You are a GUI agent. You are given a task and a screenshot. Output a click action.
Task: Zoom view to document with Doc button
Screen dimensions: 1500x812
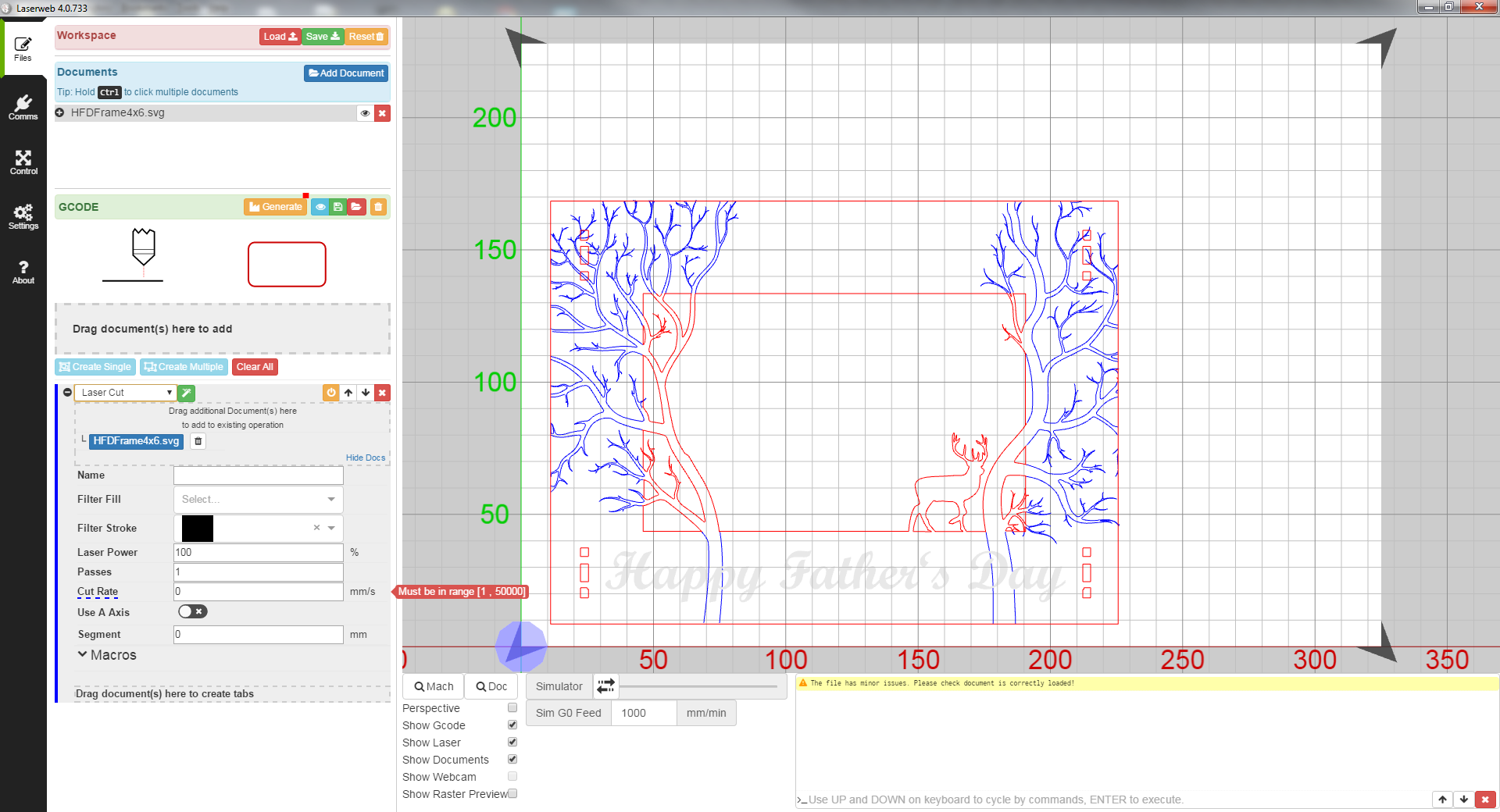coord(491,686)
